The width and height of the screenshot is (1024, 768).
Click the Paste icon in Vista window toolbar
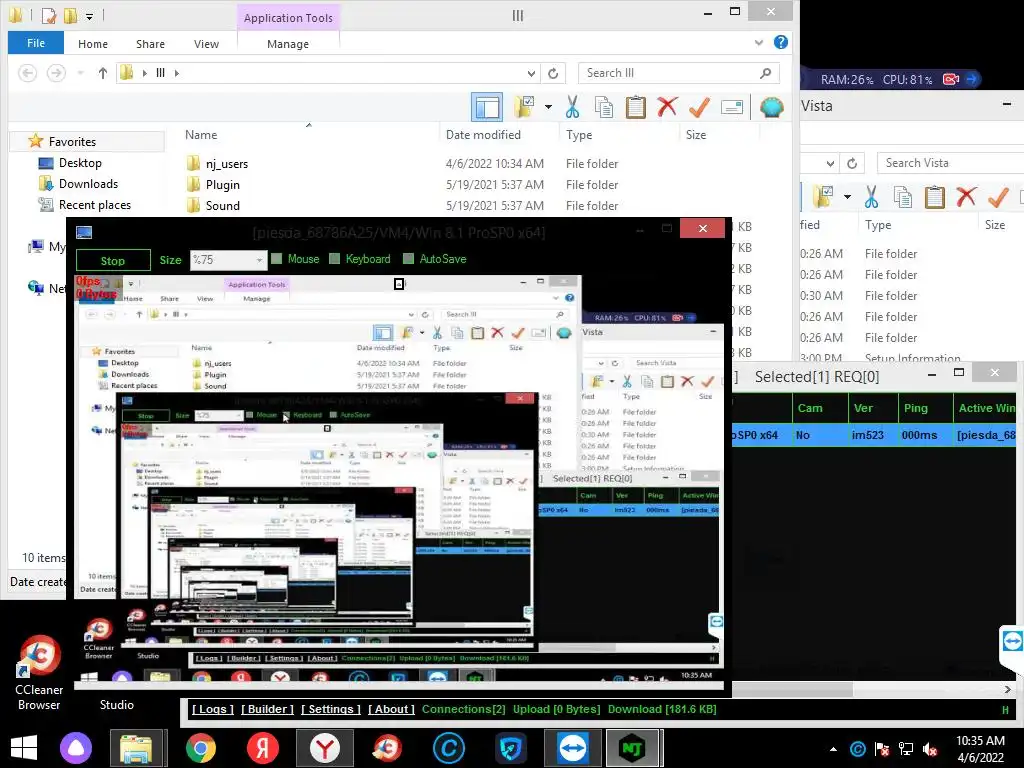[x=935, y=197]
